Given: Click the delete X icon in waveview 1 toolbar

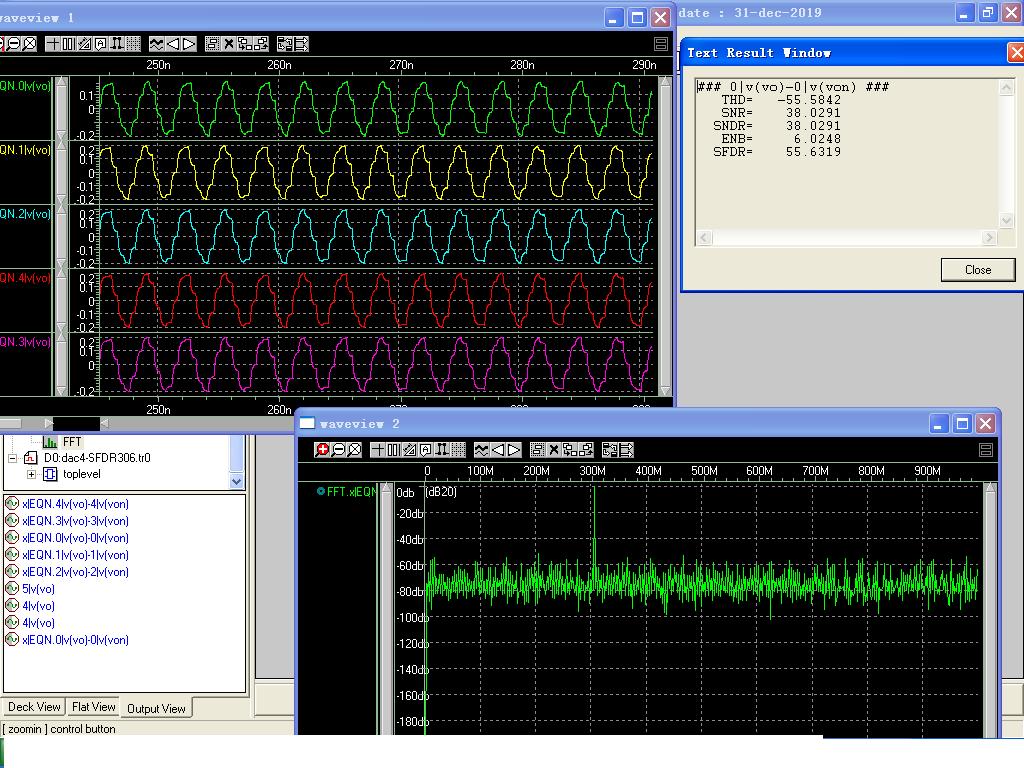Looking at the screenshot, I should click(229, 44).
